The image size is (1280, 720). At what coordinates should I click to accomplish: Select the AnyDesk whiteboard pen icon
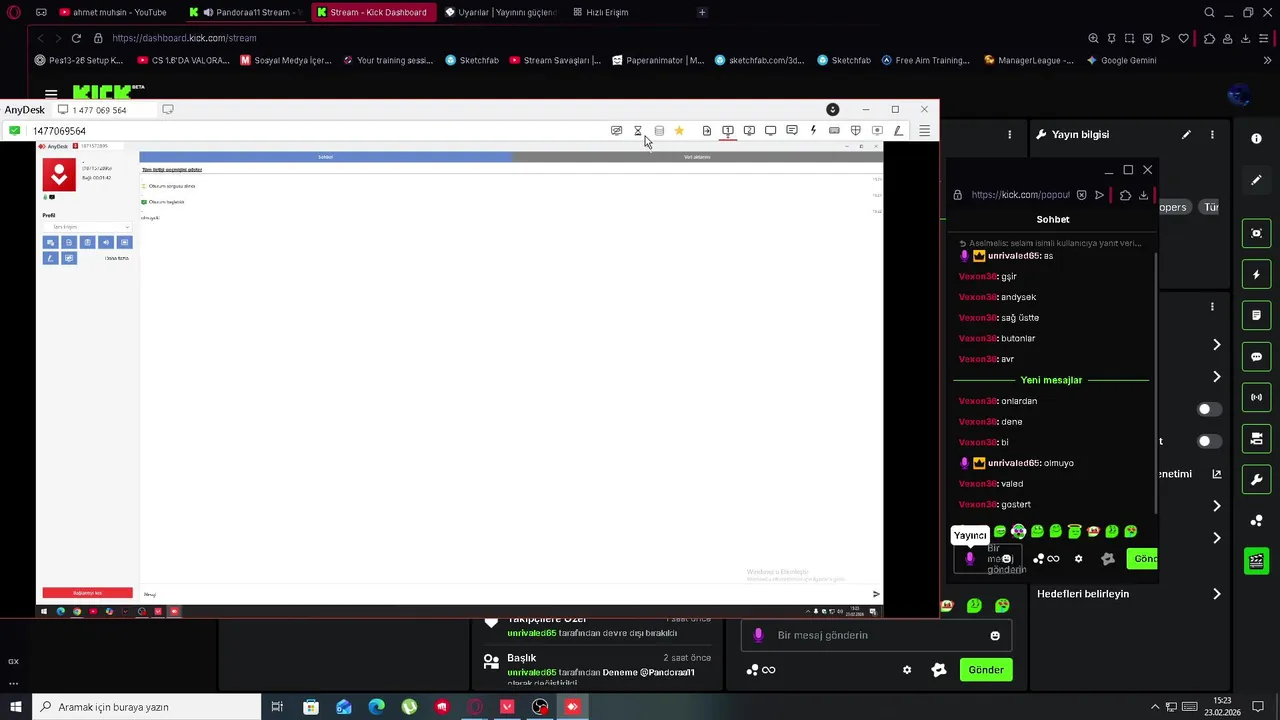point(898,131)
